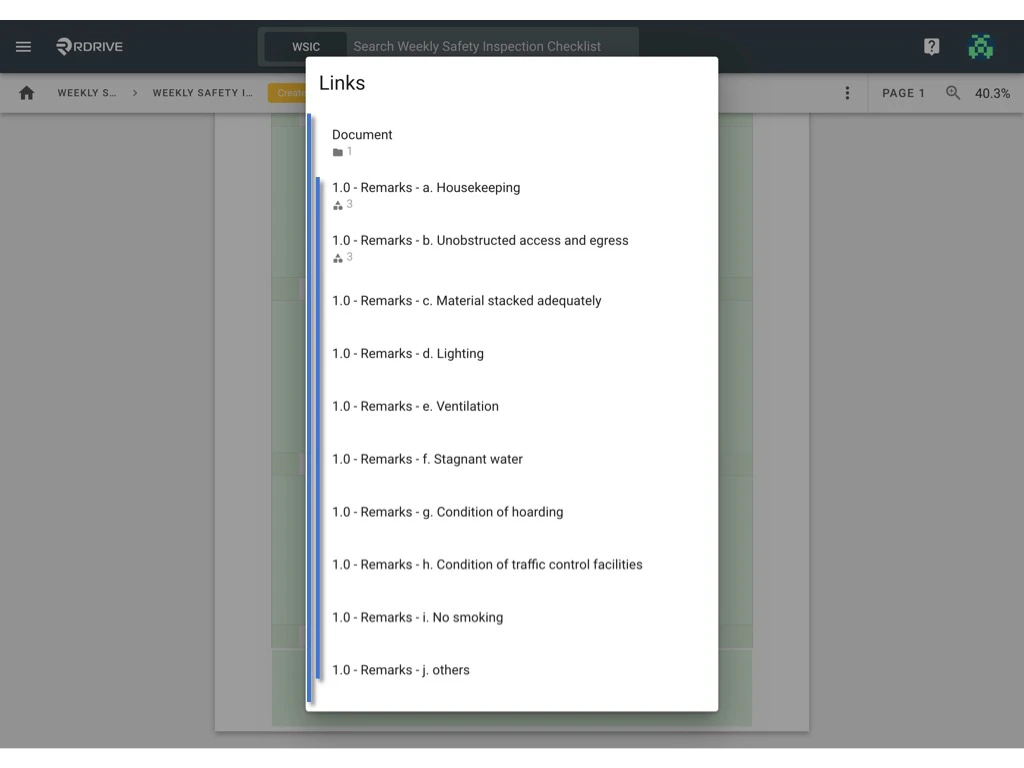
Task: Expand breadcrumb item WEEKLY S...
Action: (x=86, y=92)
